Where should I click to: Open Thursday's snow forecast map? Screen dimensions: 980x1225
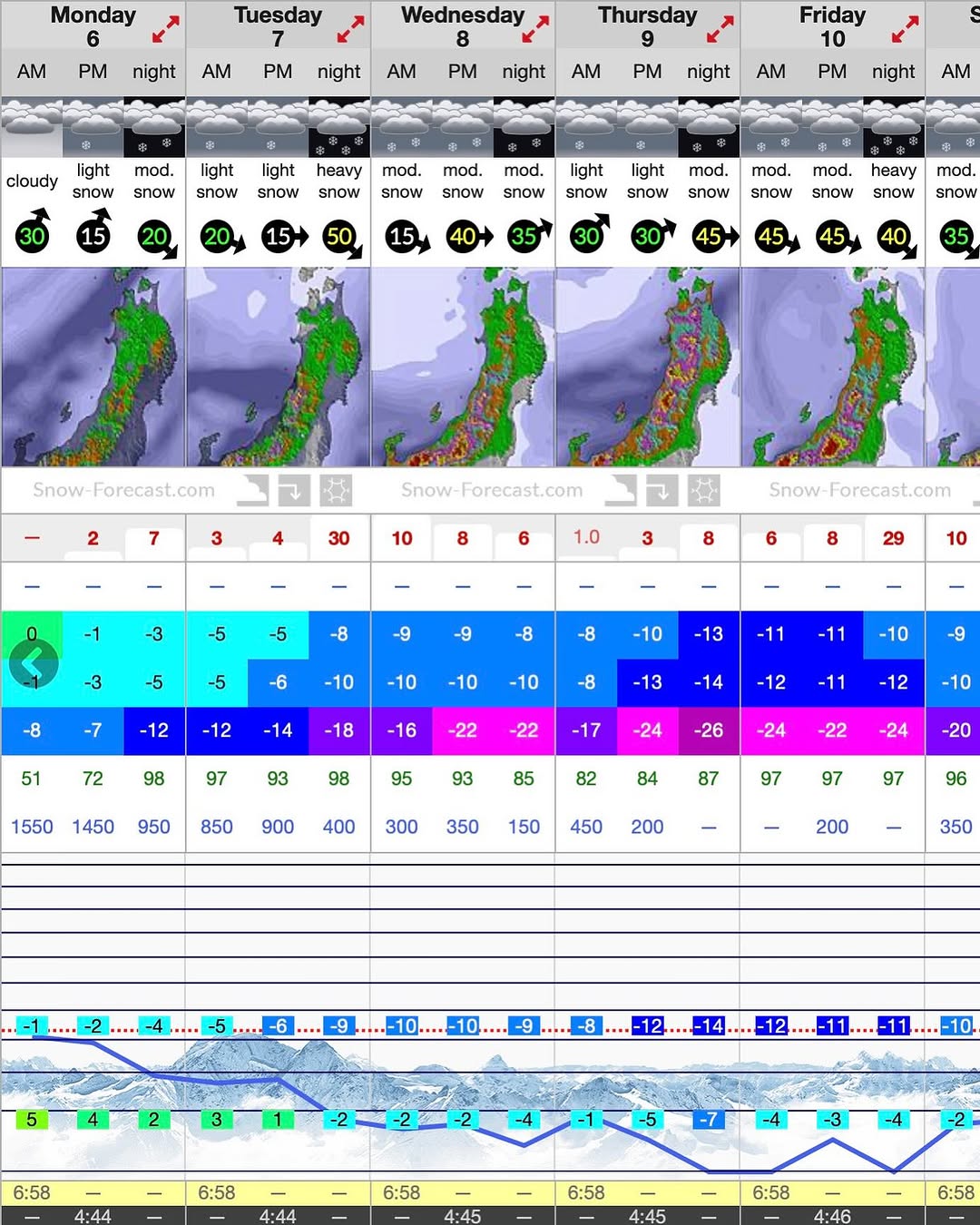tap(648, 367)
